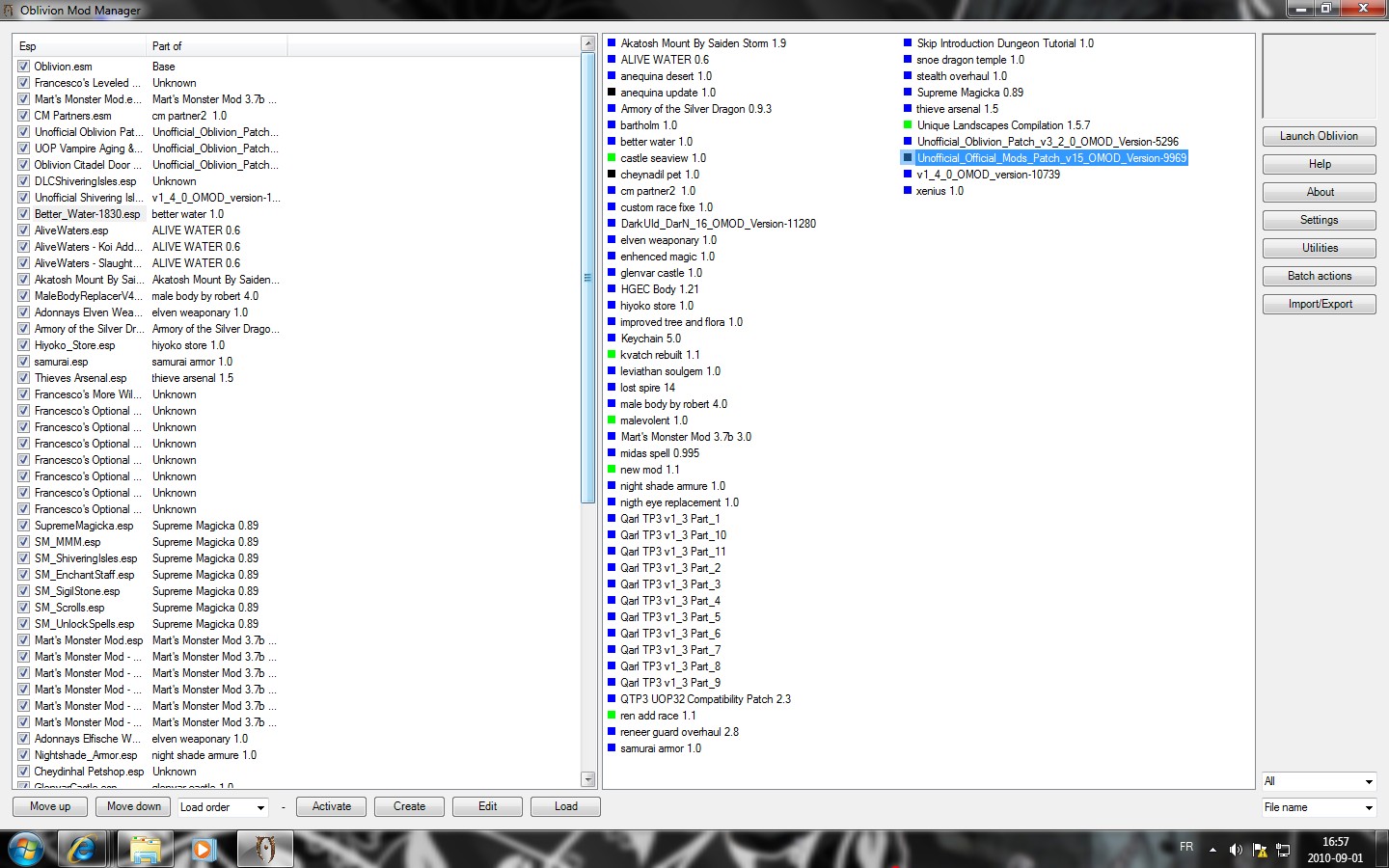This screenshot has height=868, width=1389.
Task: Click the Launch Oblivion button
Action: 1319,137
